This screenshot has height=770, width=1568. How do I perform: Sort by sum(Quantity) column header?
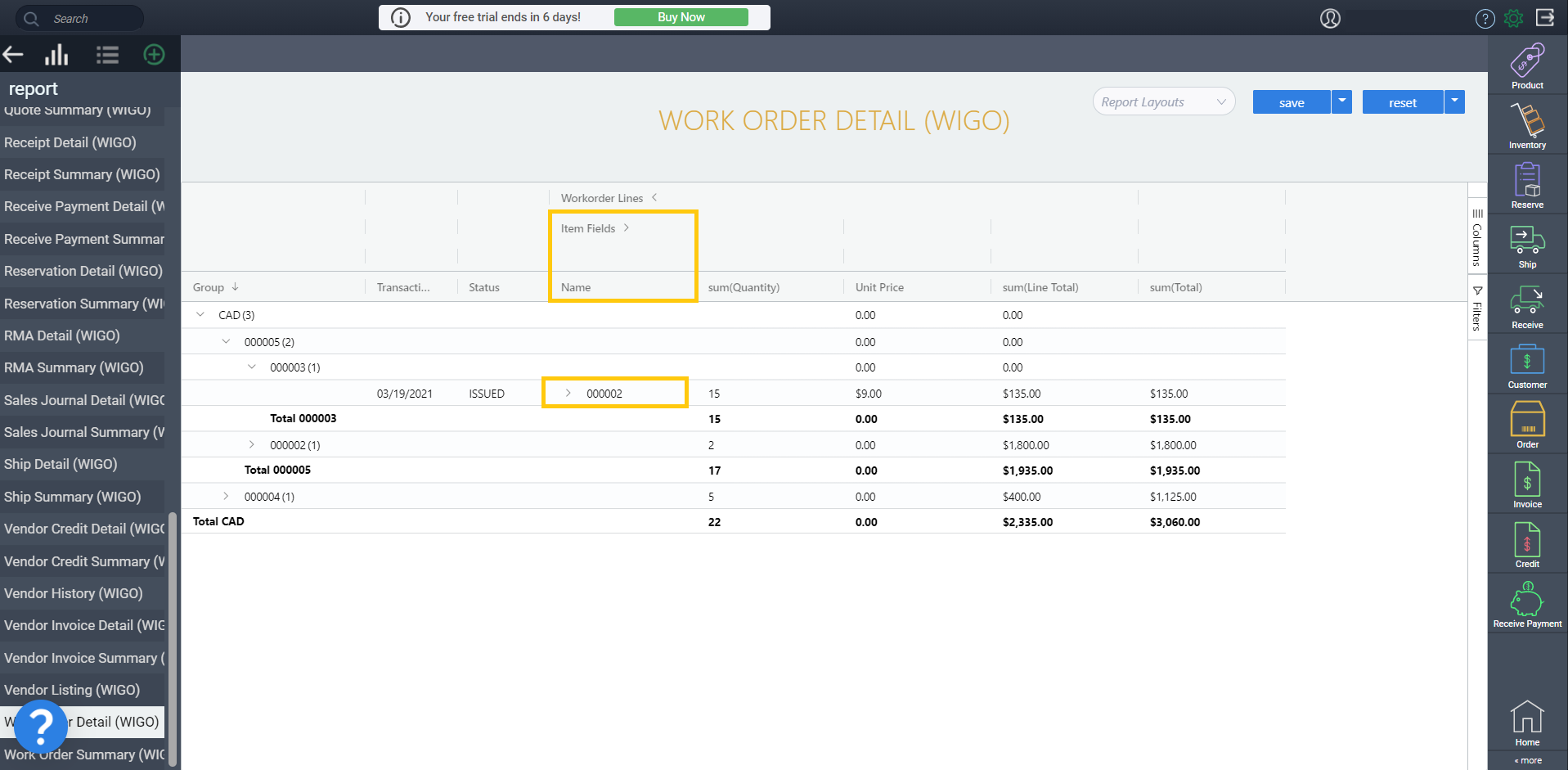click(744, 287)
